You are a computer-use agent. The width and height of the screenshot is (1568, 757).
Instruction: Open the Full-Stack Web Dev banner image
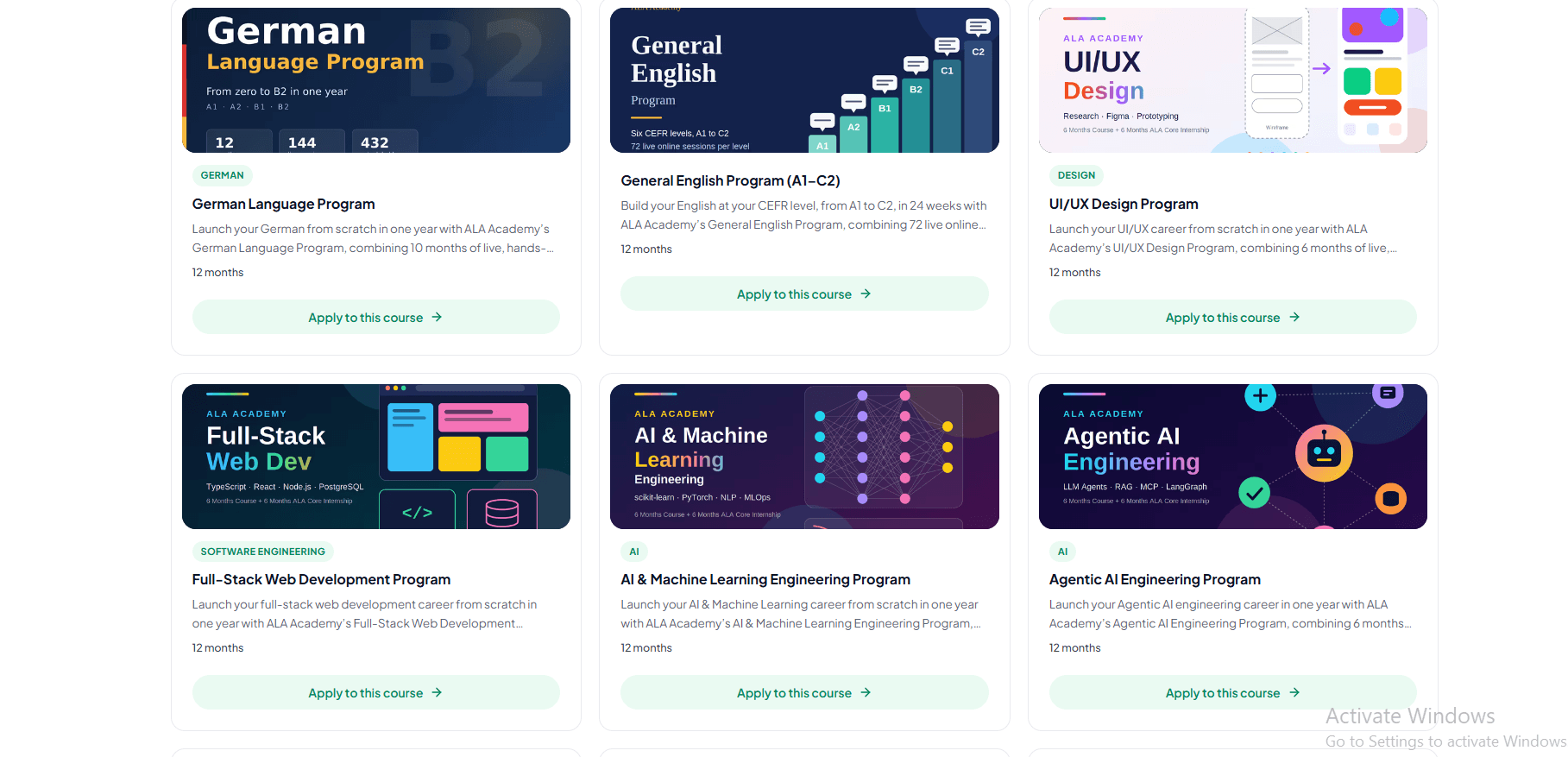376,457
